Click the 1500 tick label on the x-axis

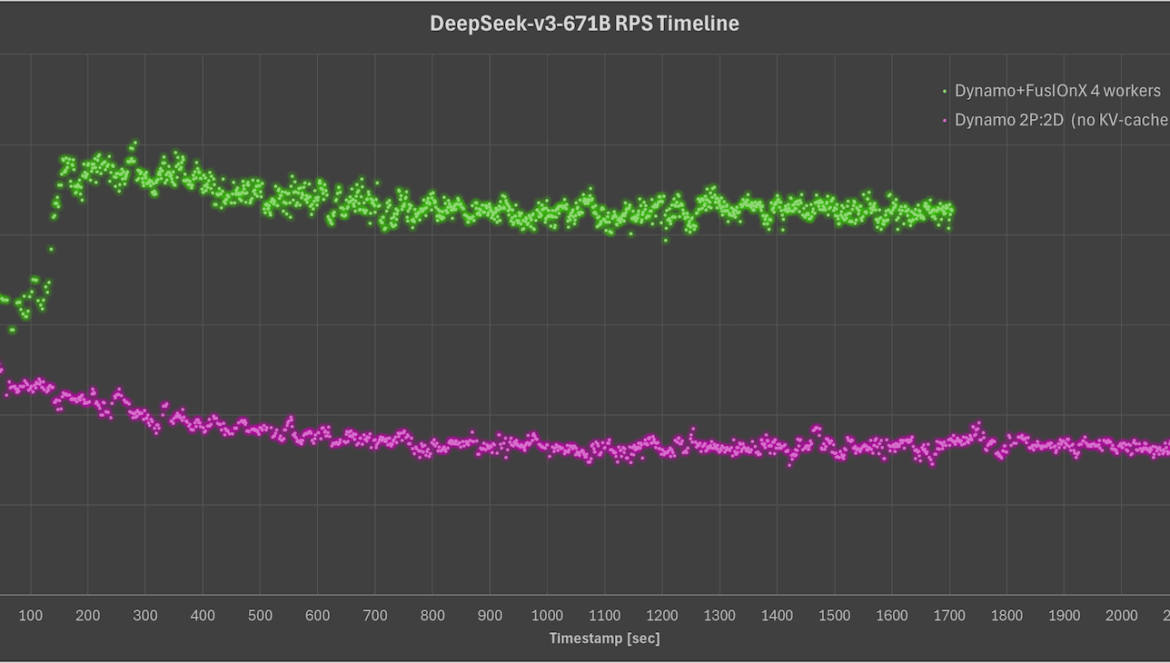pos(834,615)
